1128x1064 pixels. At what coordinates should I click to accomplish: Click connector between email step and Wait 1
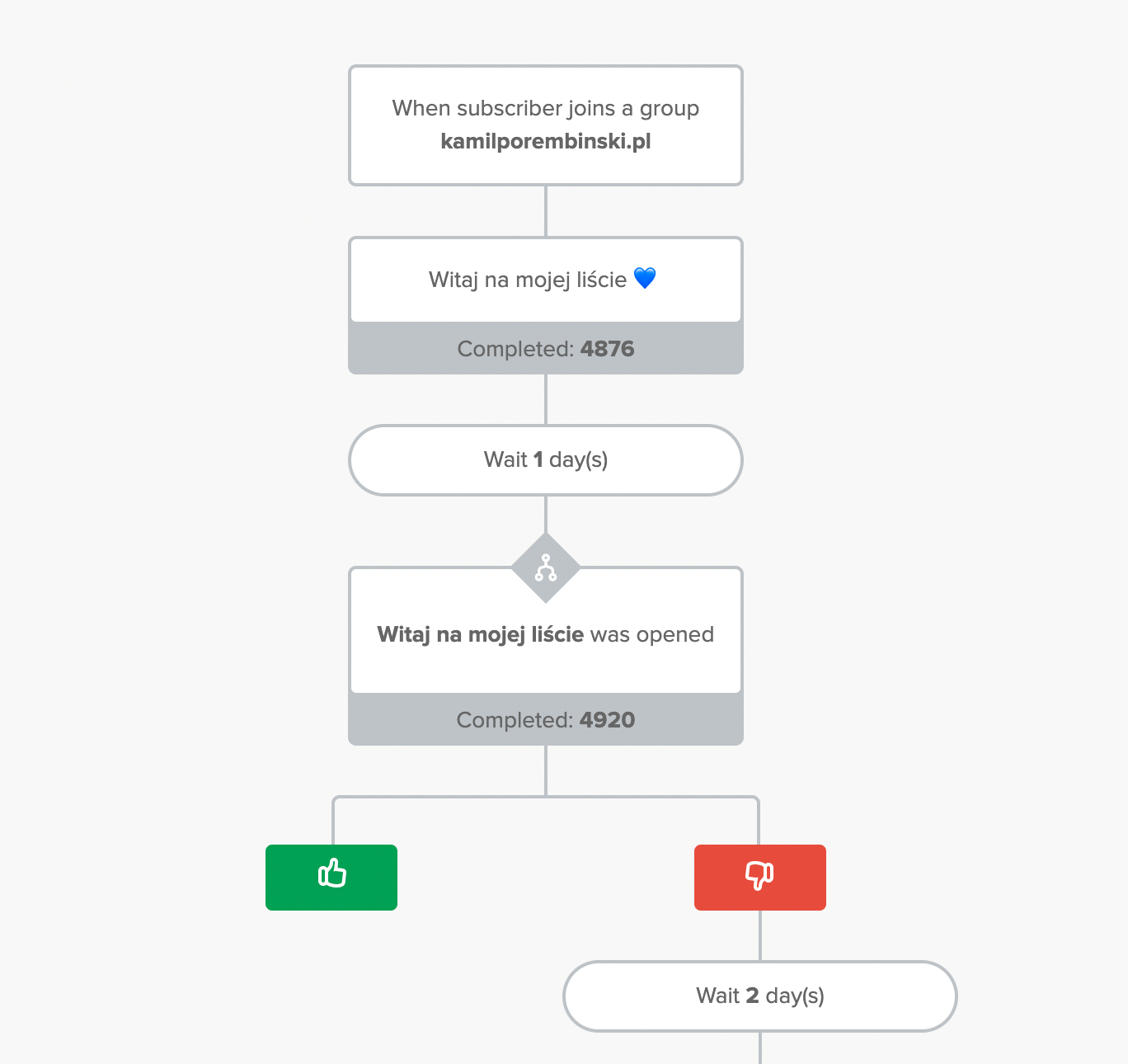546,399
